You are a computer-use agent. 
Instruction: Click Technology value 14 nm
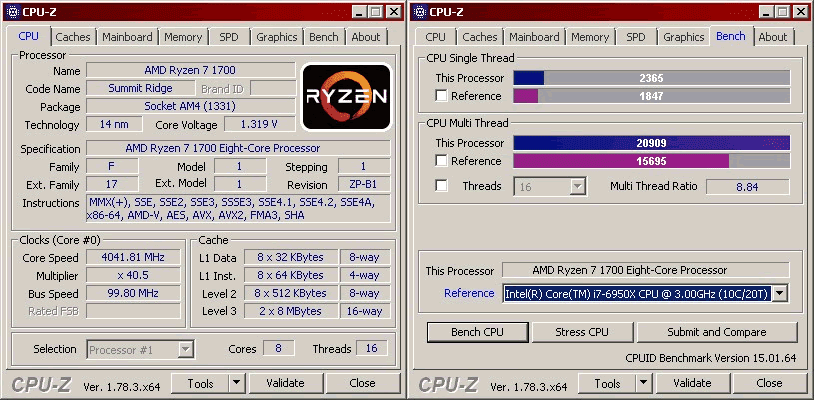pos(114,125)
